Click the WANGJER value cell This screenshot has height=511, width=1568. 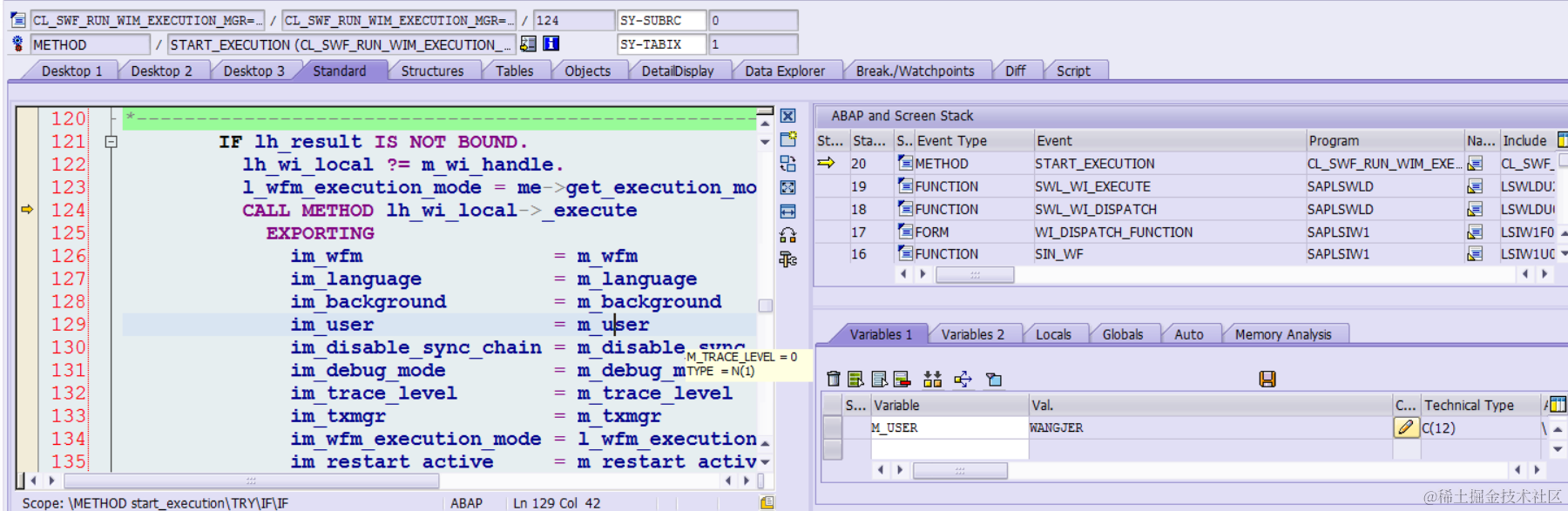point(1211,427)
